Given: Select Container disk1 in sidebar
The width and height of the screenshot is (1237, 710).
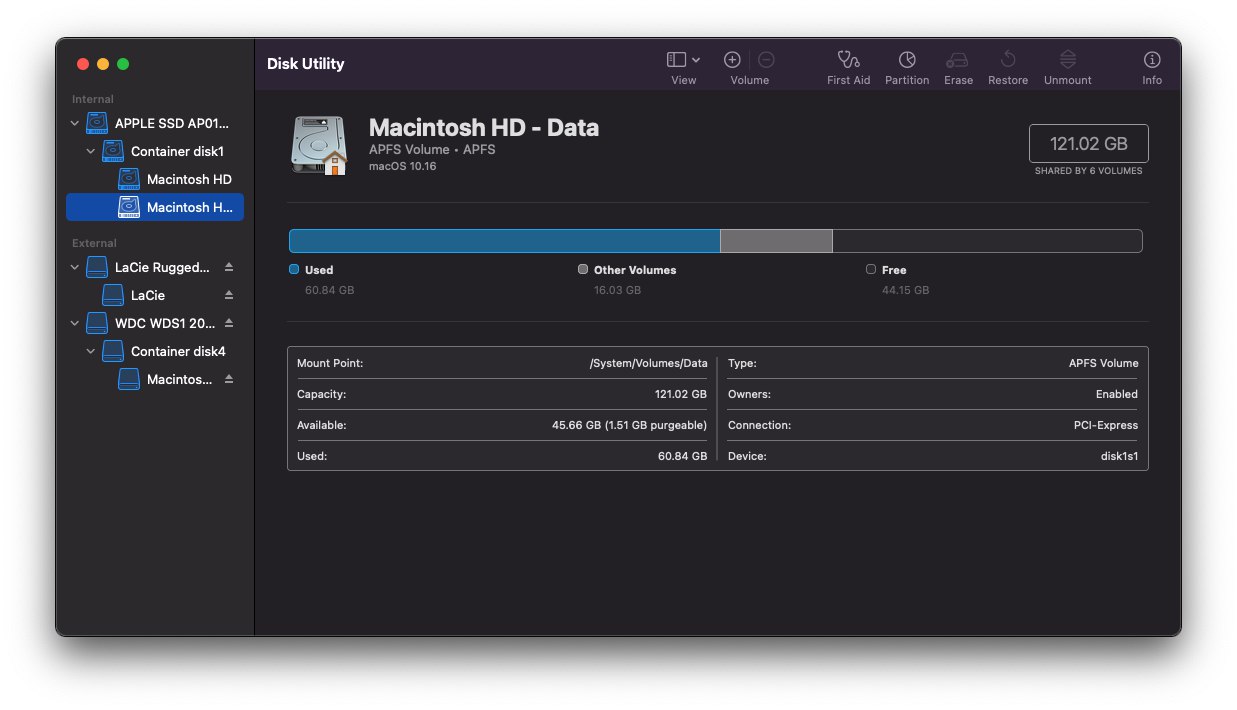Looking at the screenshot, I should pos(155,151).
